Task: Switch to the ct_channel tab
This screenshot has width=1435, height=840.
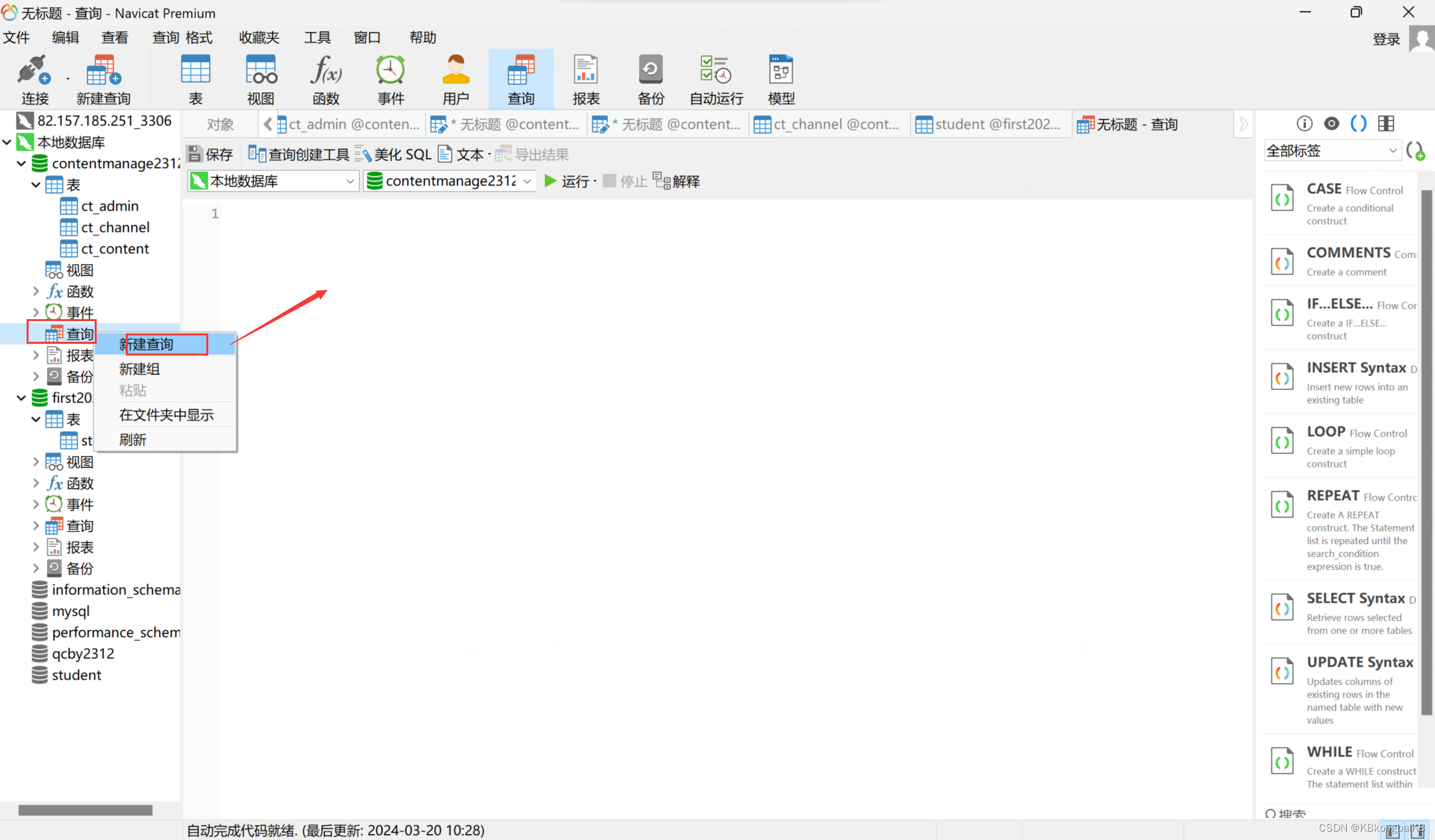Action: pos(828,124)
